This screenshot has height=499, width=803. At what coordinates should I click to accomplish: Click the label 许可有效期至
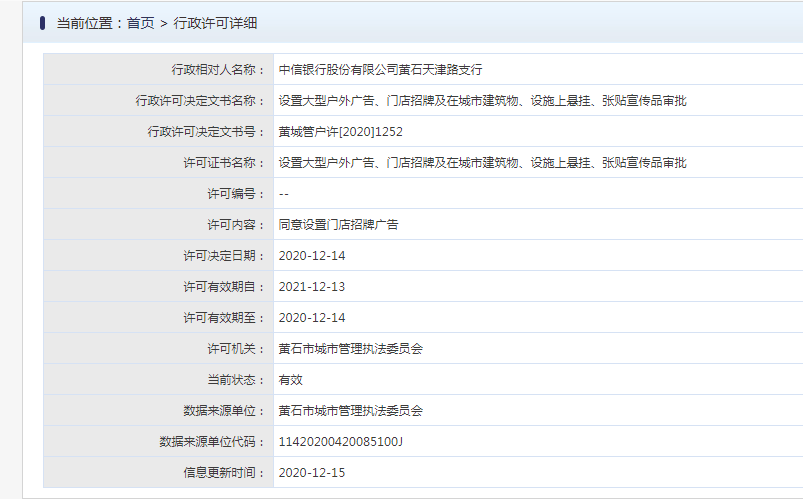click(225, 318)
